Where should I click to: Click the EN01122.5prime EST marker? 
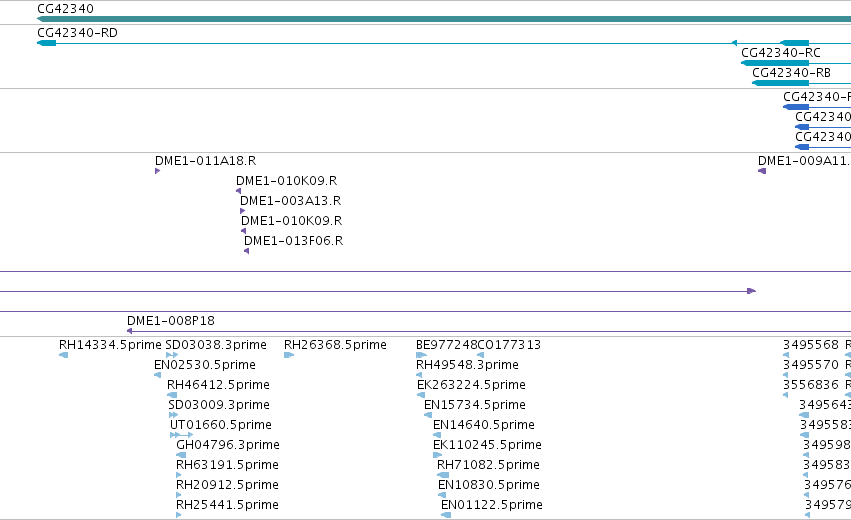(446, 515)
